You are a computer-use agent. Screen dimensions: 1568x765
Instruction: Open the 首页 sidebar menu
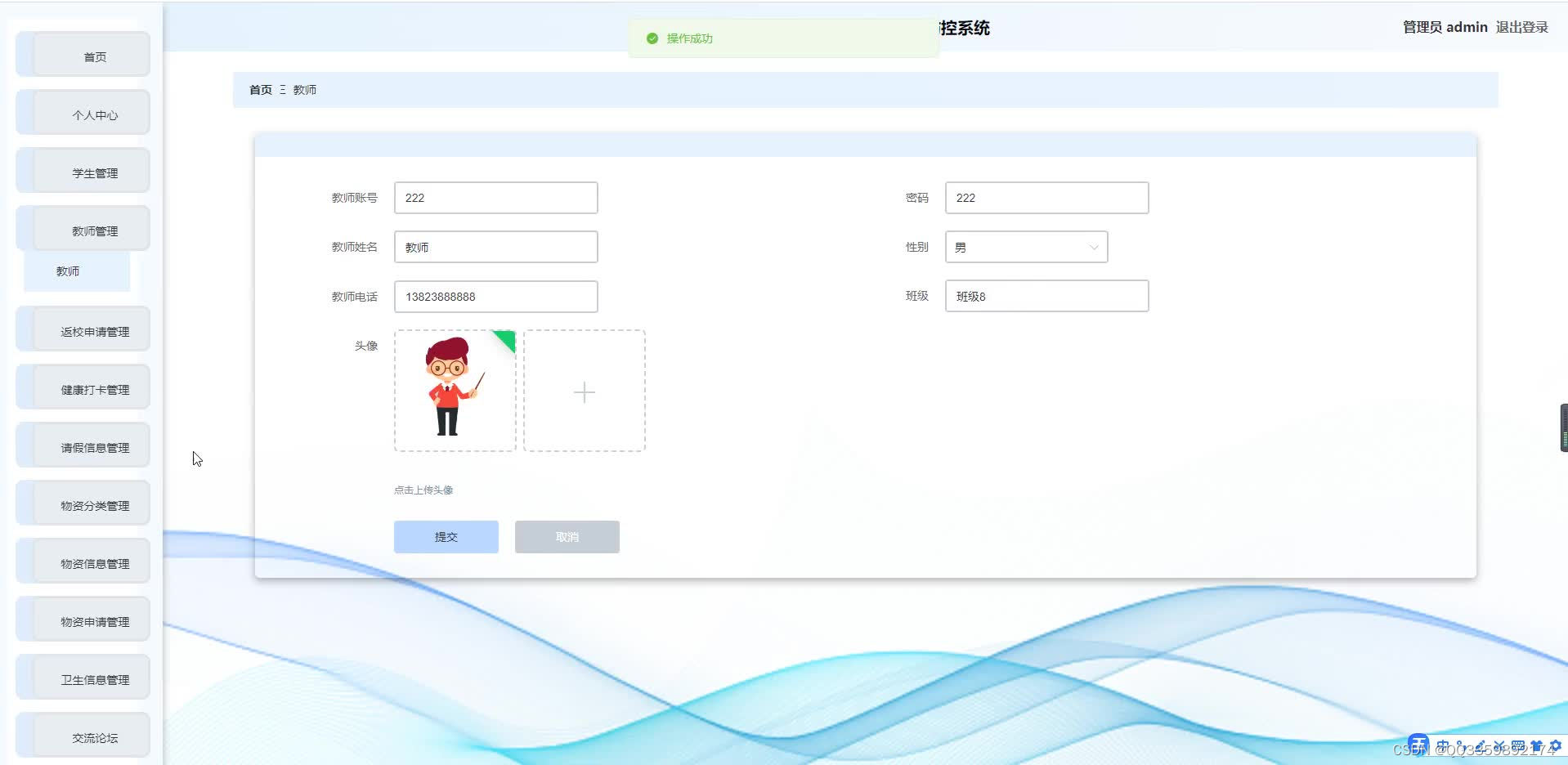[83, 55]
